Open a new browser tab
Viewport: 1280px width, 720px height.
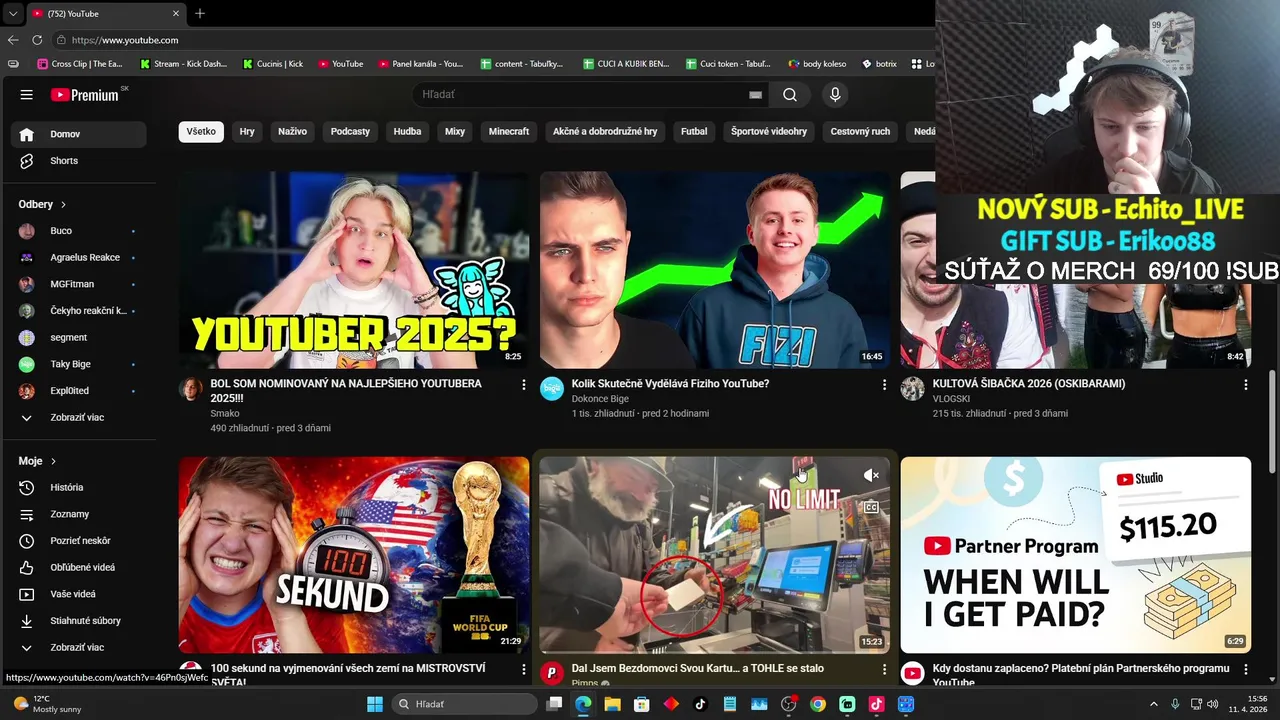click(x=200, y=13)
